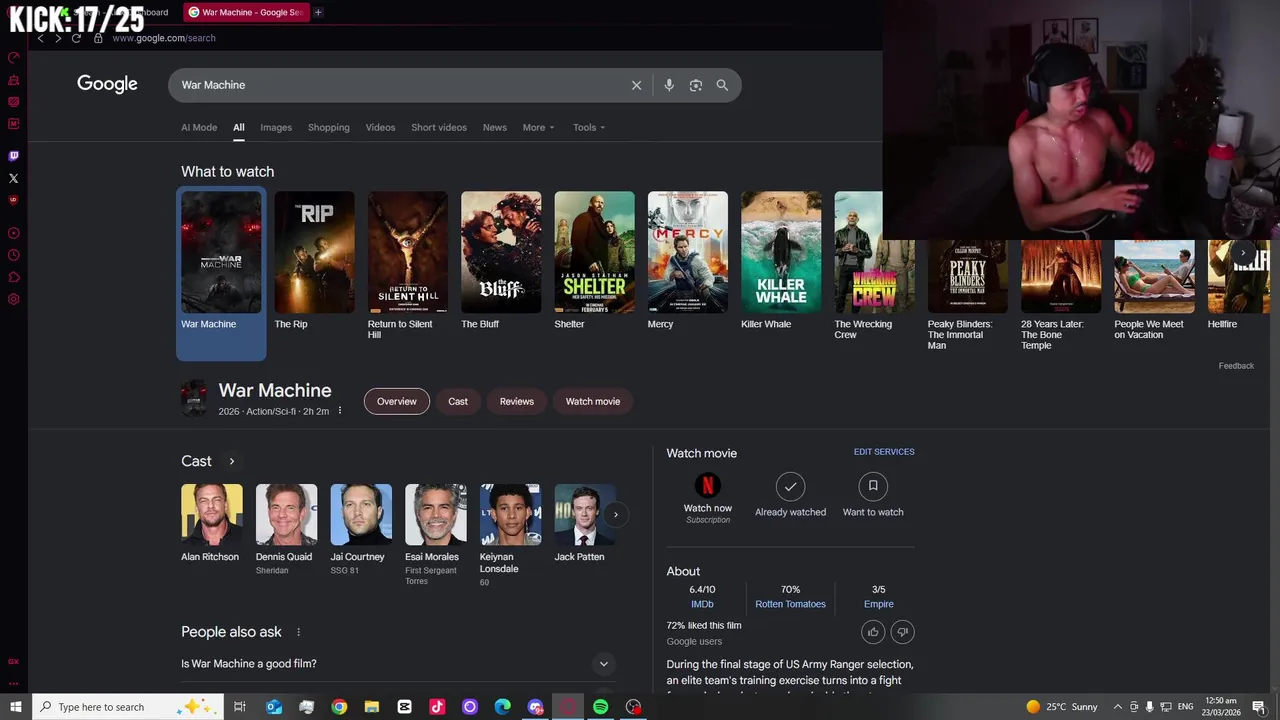Click the Windows taskbar search box
Image resolution: width=1280 pixels, height=720 pixels.
(130, 707)
